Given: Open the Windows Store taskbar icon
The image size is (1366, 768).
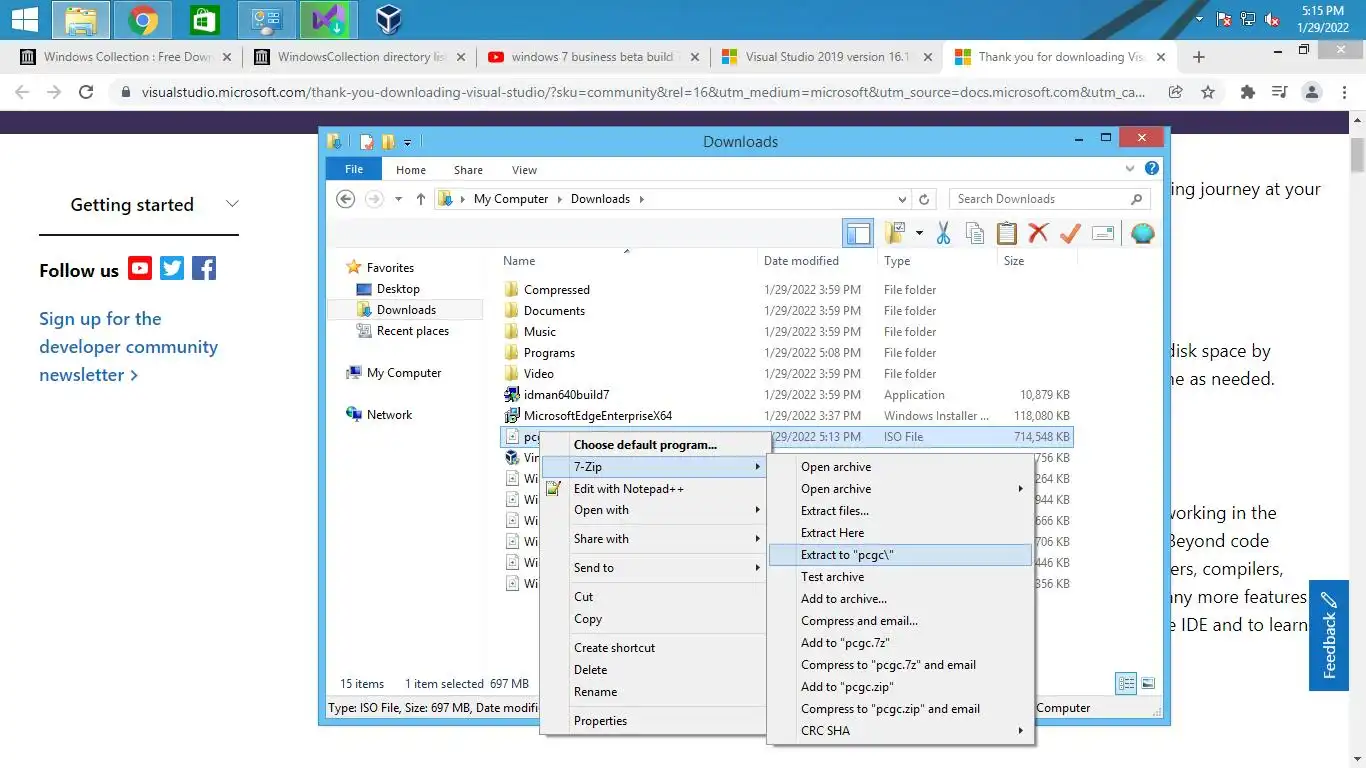Looking at the screenshot, I should [205, 19].
